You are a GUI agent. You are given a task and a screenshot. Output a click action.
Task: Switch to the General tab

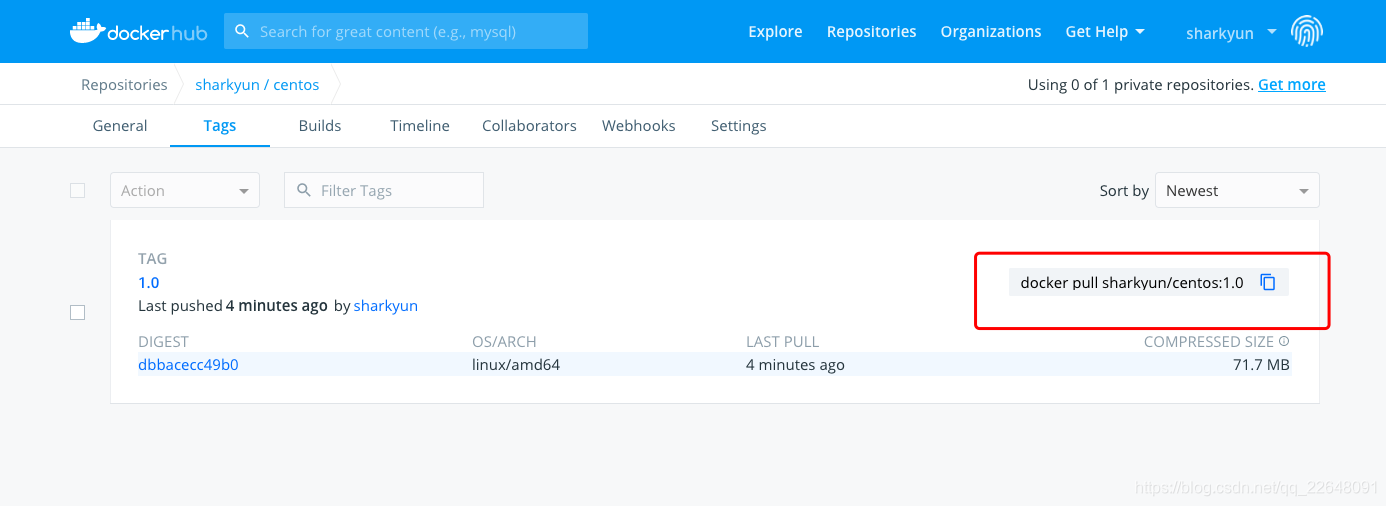(120, 126)
